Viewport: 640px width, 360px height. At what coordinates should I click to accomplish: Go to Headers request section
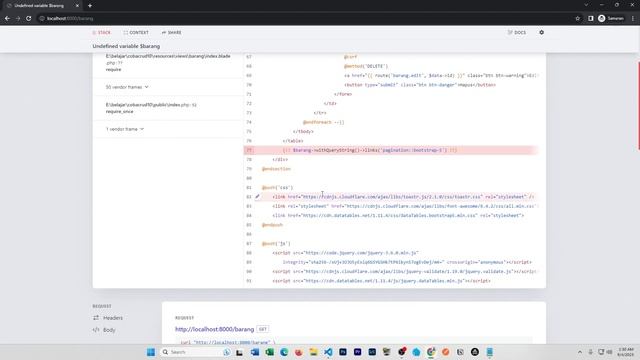(108, 318)
